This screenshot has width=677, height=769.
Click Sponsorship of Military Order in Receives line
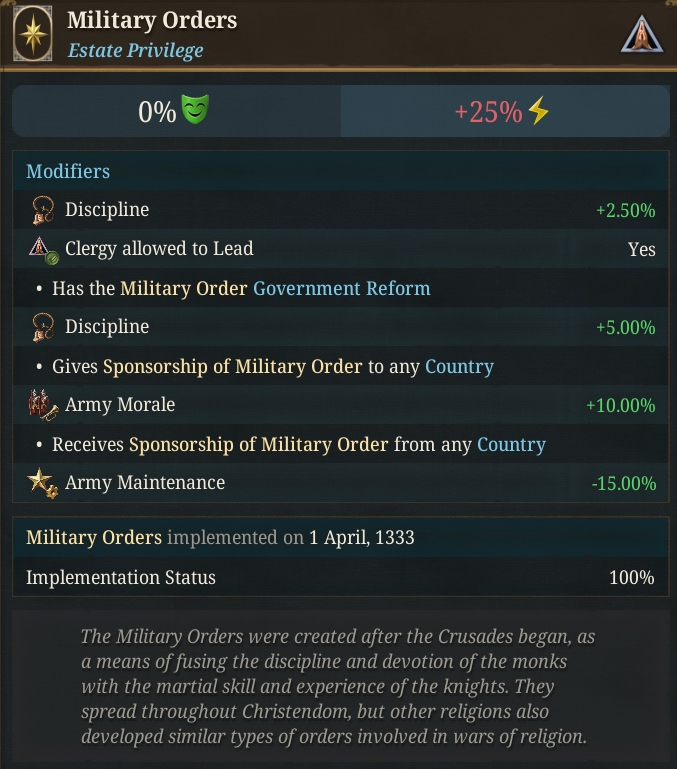[259, 444]
